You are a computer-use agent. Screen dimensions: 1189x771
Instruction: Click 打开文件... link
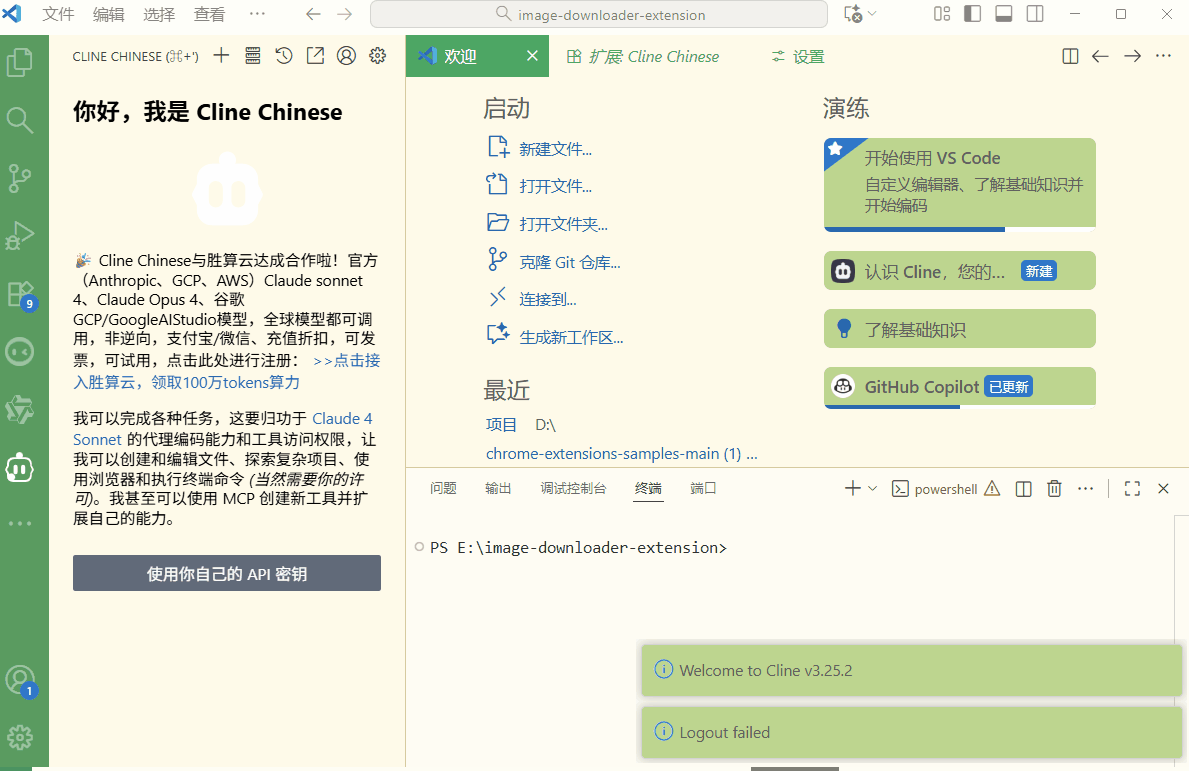555,186
